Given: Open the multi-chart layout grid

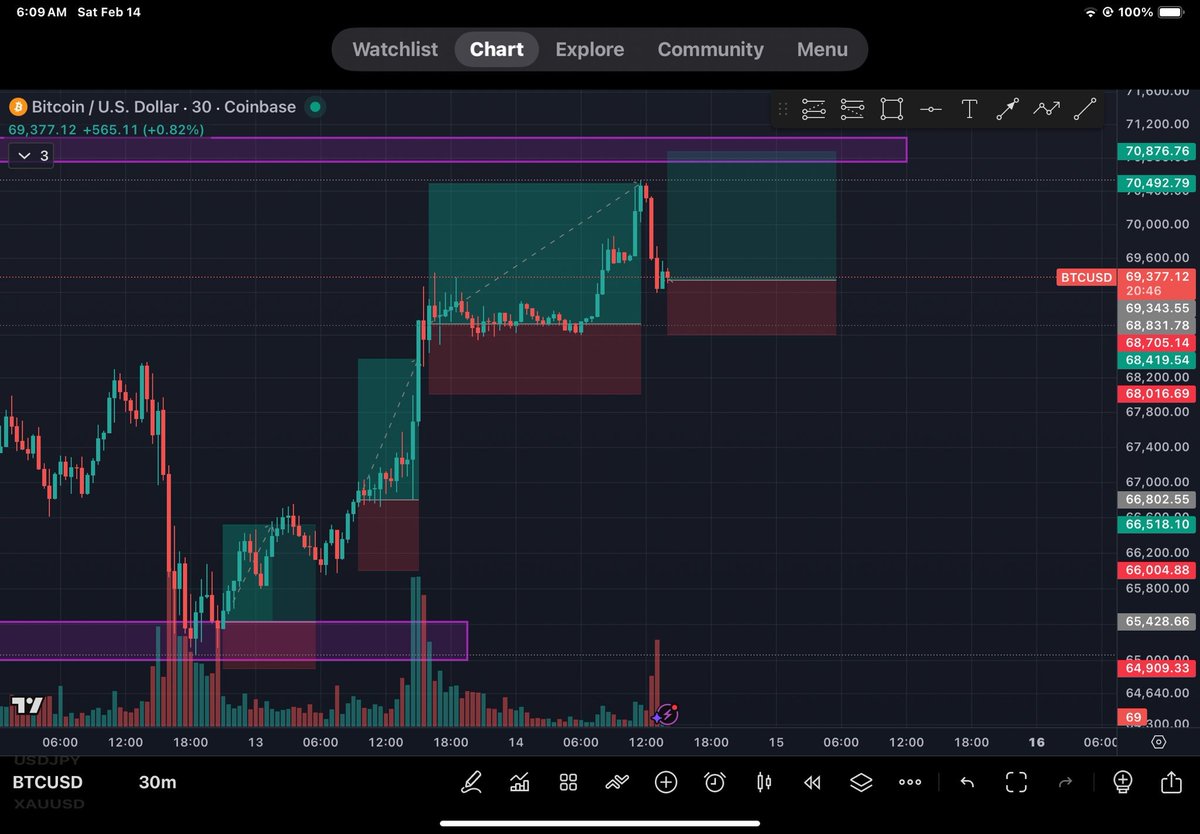Looking at the screenshot, I should coord(568,782).
